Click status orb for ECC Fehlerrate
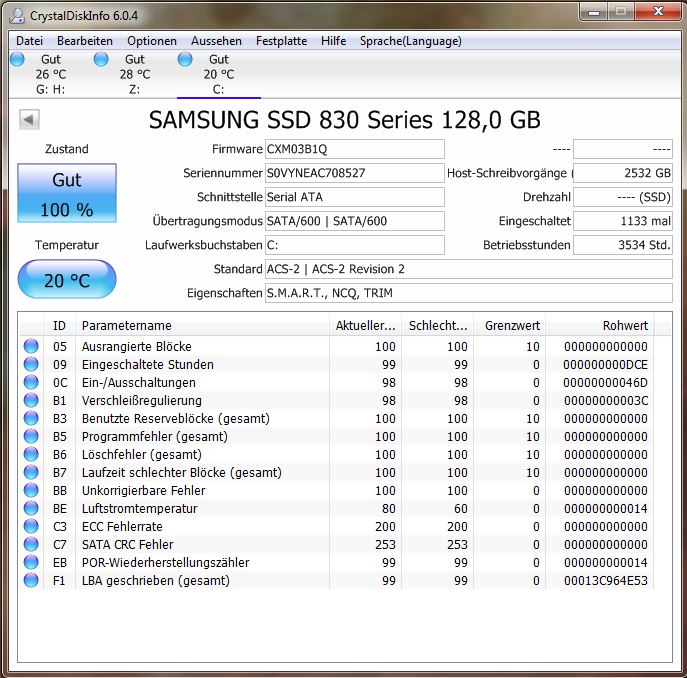The height and width of the screenshot is (678, 687). click(31, 526)
